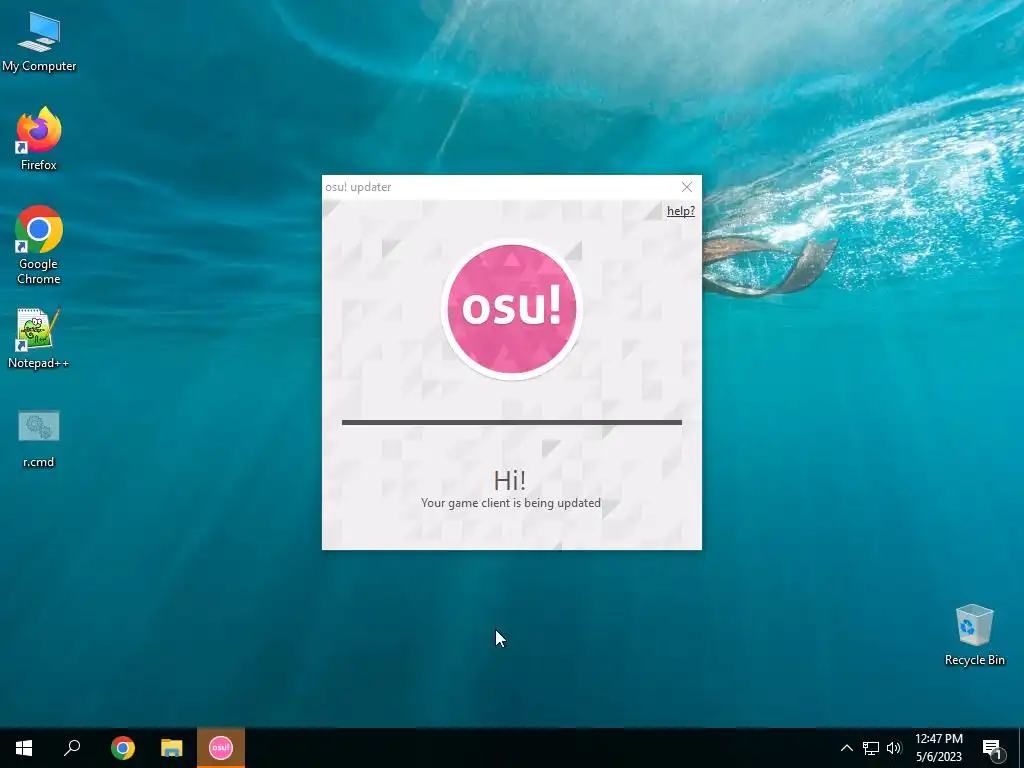Open the network status tray icon

coord(871,748)
